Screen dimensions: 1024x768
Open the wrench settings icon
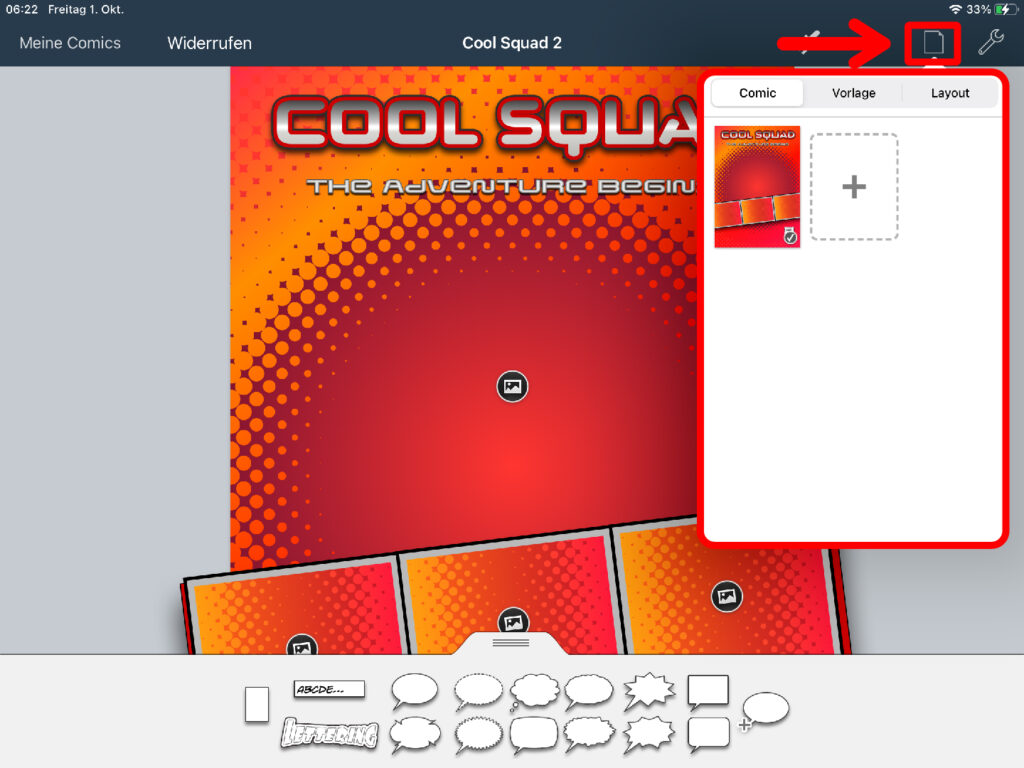pos(990,43)
